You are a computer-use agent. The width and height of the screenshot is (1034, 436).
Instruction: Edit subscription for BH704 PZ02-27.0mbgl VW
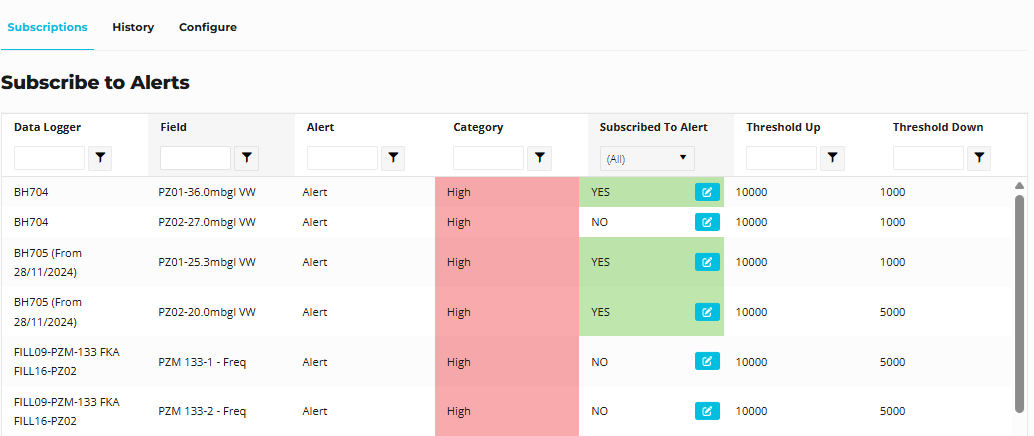[707, 222]
